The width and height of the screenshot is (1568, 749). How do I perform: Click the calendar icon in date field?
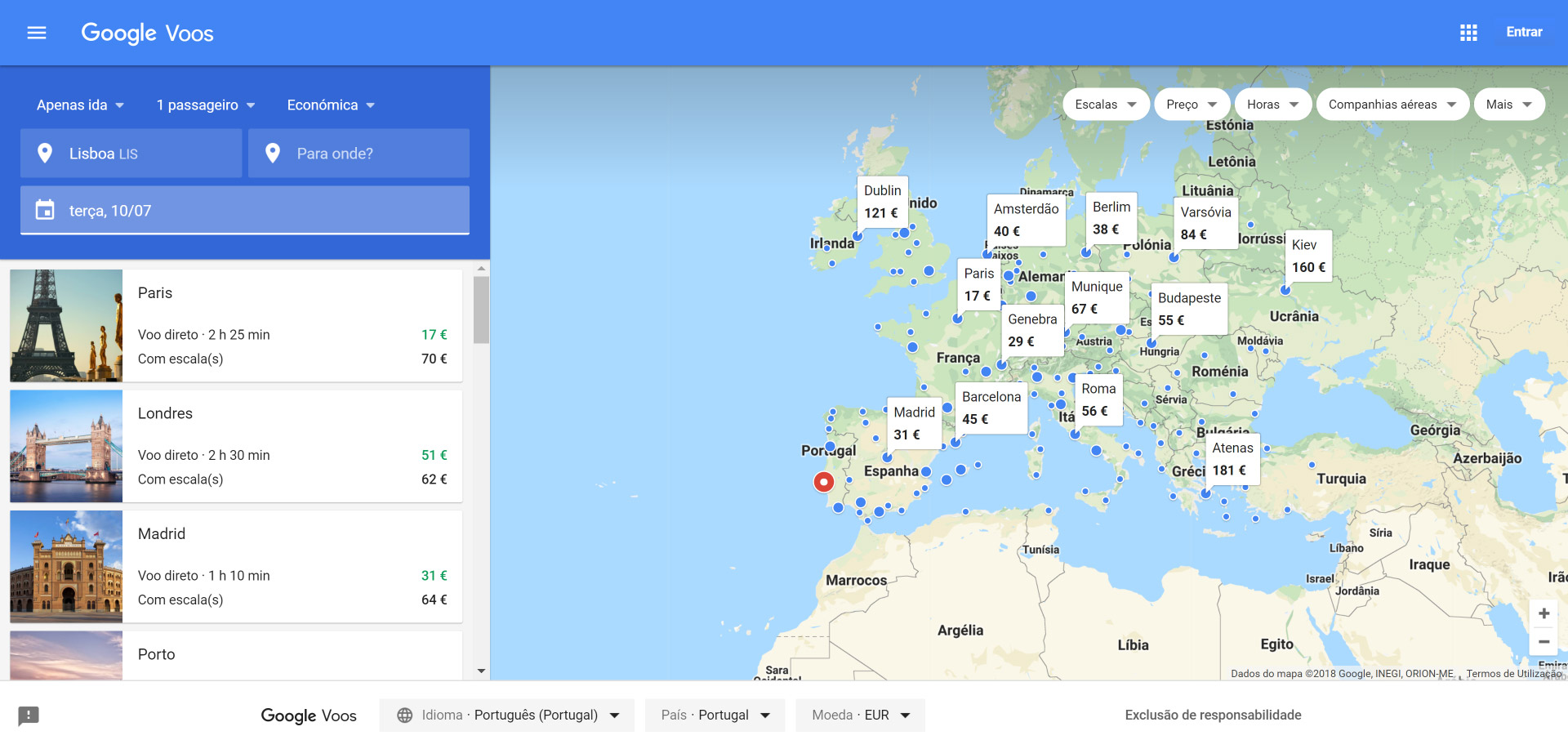pos(45,210)
